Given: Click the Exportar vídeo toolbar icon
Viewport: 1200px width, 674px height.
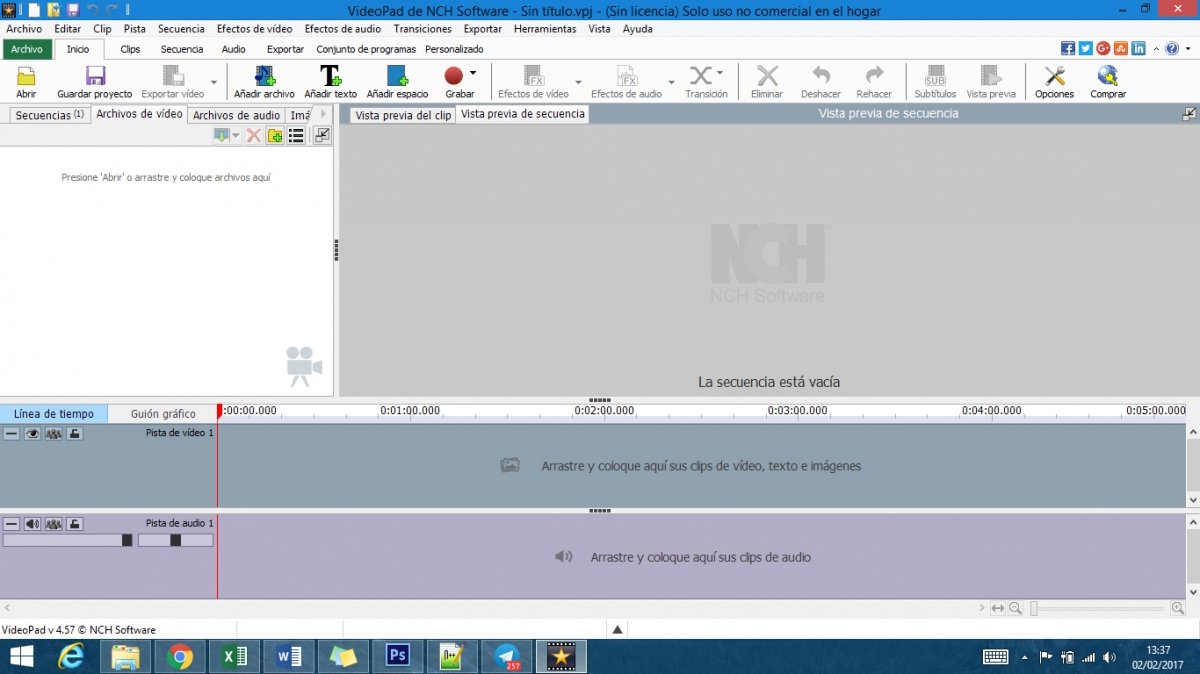Looking at the screenshot, I should [172, 81].
